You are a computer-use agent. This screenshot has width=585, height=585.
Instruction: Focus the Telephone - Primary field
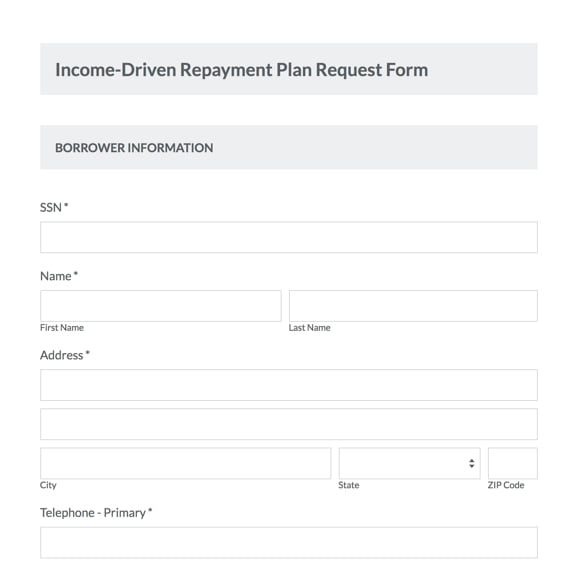(289, 542)
